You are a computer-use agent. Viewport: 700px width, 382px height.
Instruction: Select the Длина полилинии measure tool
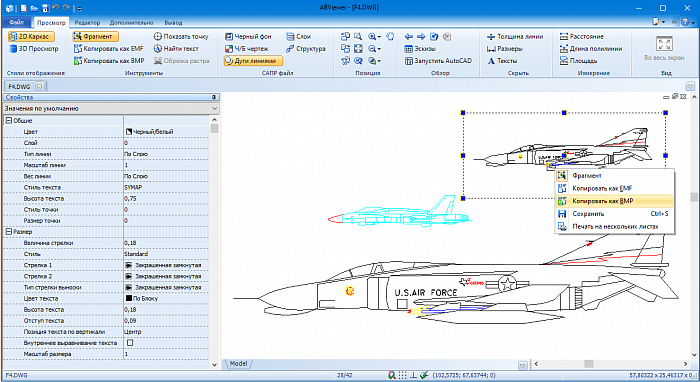click(x=591, y=49)
